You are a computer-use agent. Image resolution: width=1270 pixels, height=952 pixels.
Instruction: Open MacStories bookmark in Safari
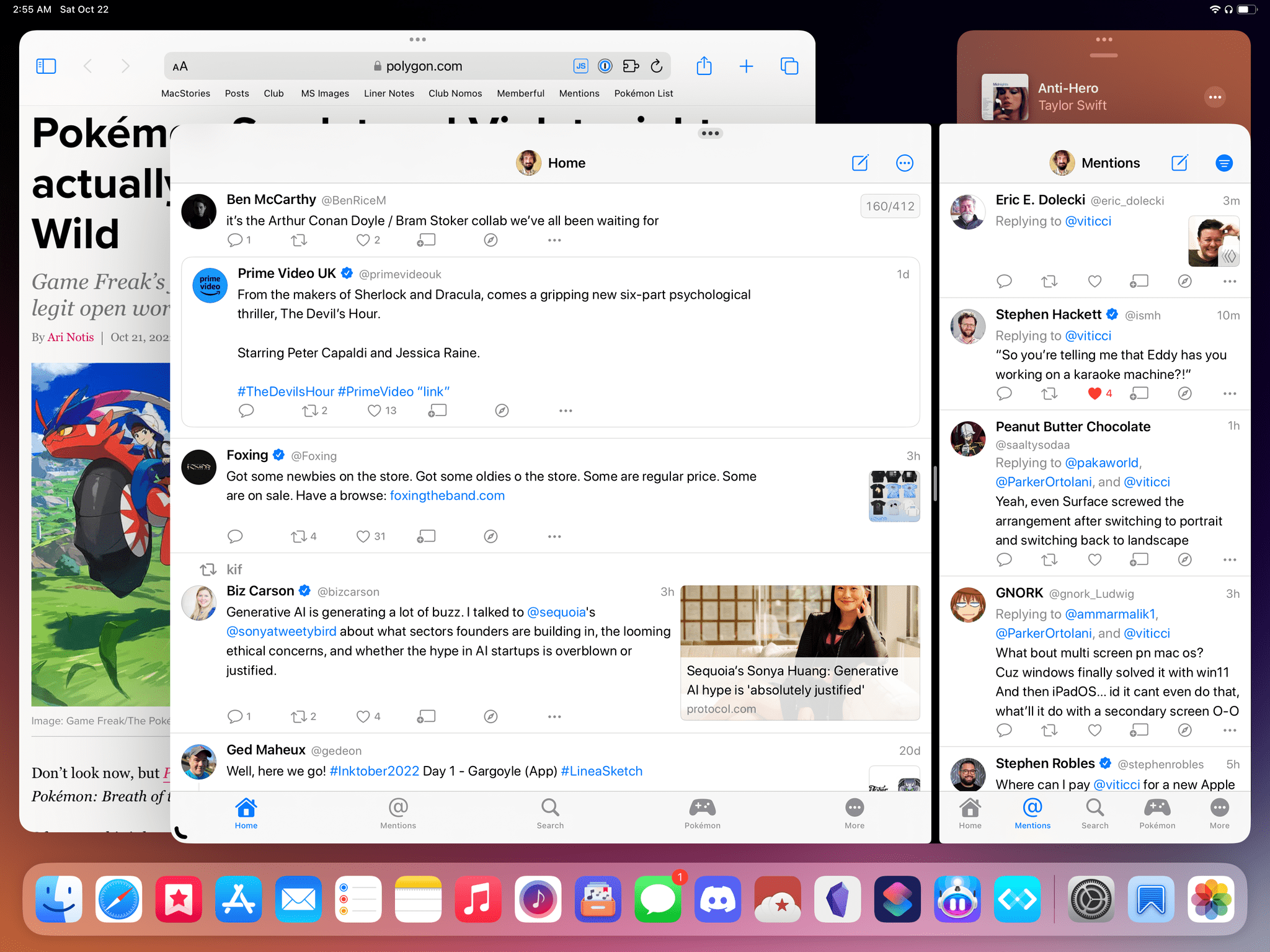[185, 94]
